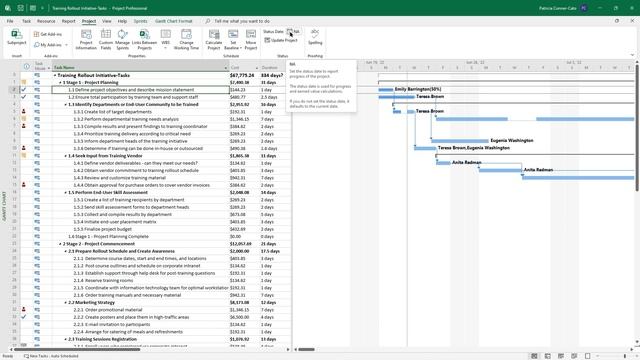Run Calculate Project
The height and width of the screenshot is (360, 640).
[x=214, y=40]
